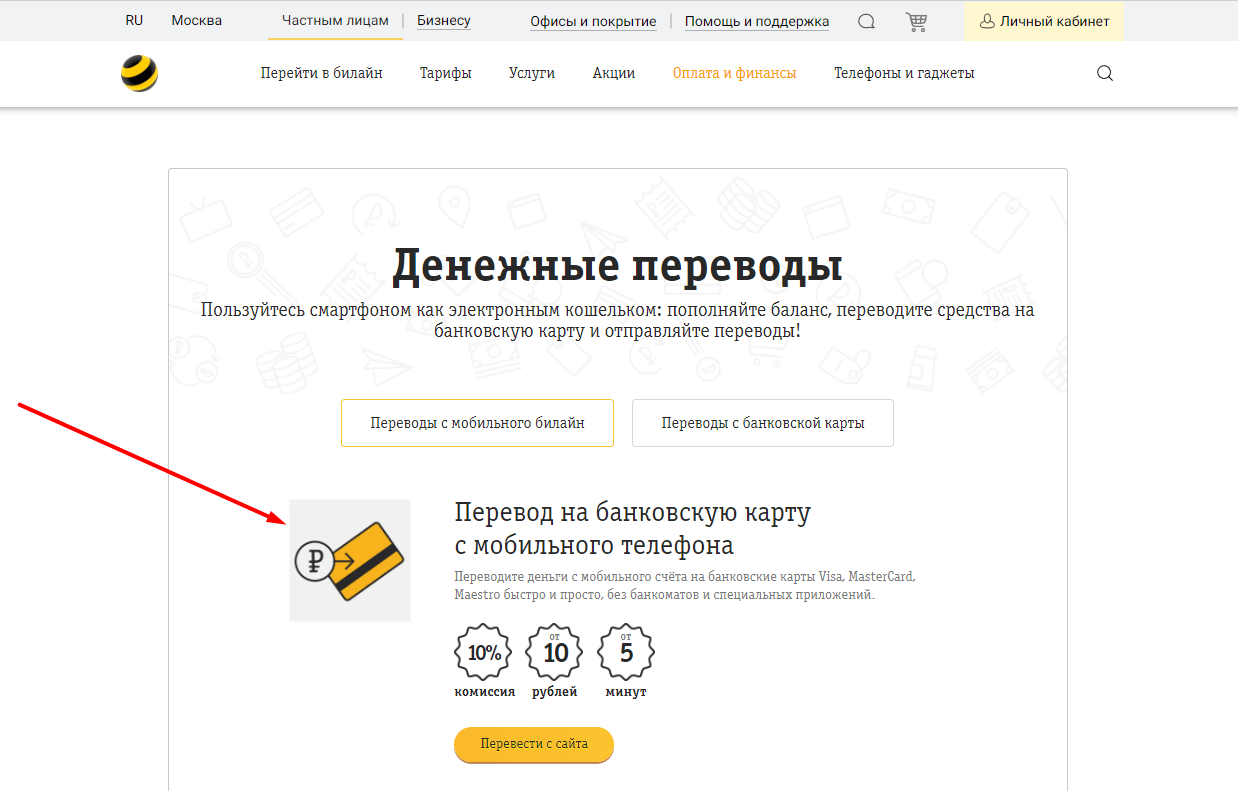Click the 10 rubles minimum badge
Viewport: 1238px width, 791px height.
[x=555, y=653]
